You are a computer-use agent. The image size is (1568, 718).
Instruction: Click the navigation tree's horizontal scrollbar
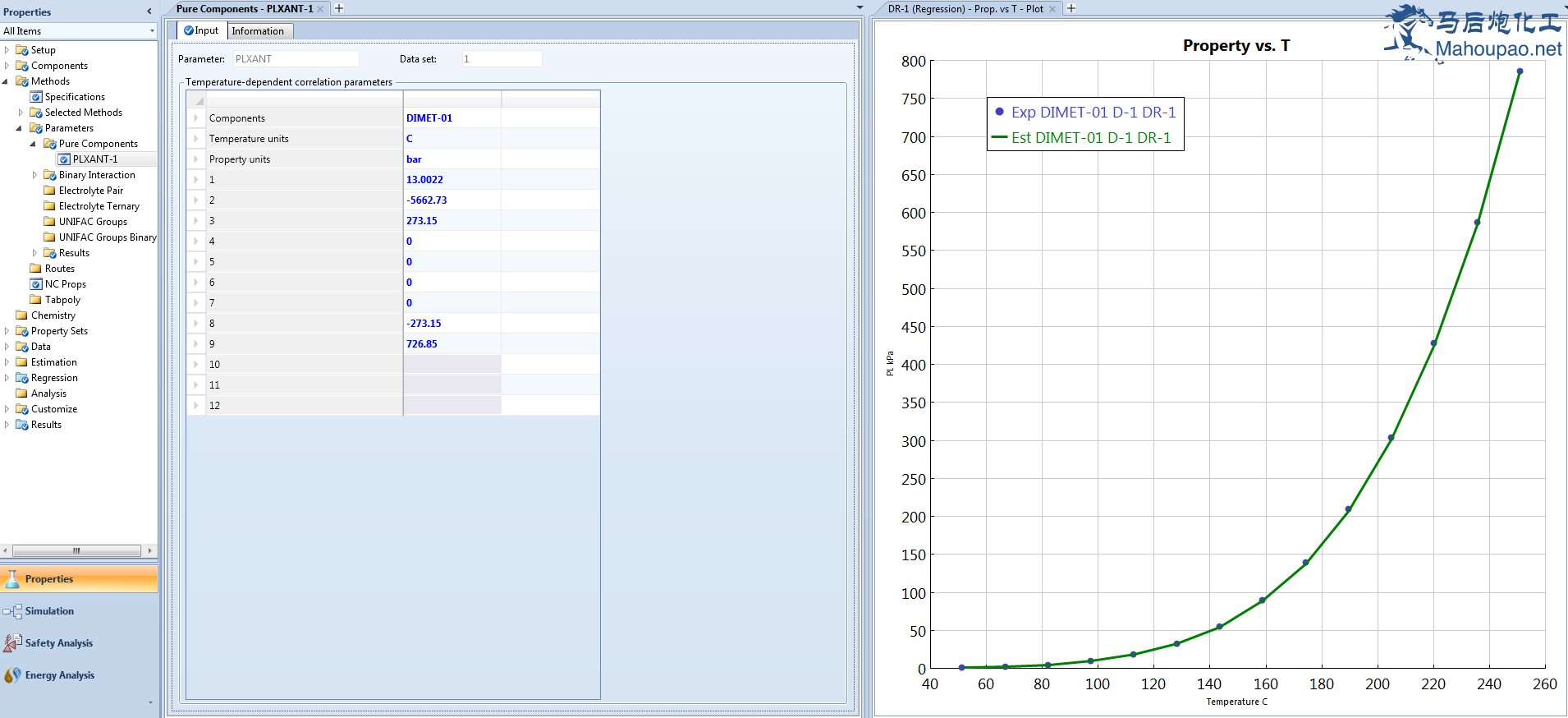[76, 550]
